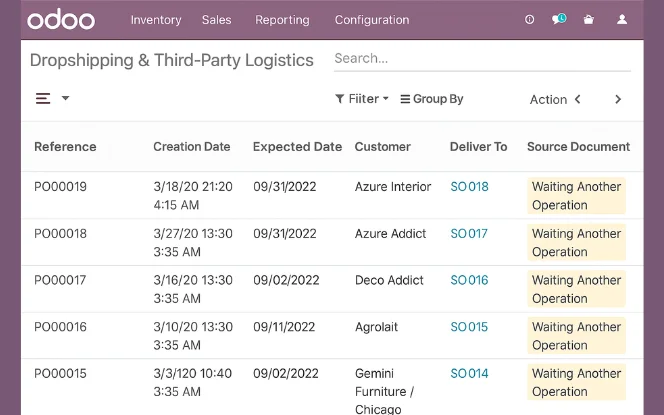Viewport: 664px width, 415px height.
Task: Select reference PO00019
Action: click(60, 187)
